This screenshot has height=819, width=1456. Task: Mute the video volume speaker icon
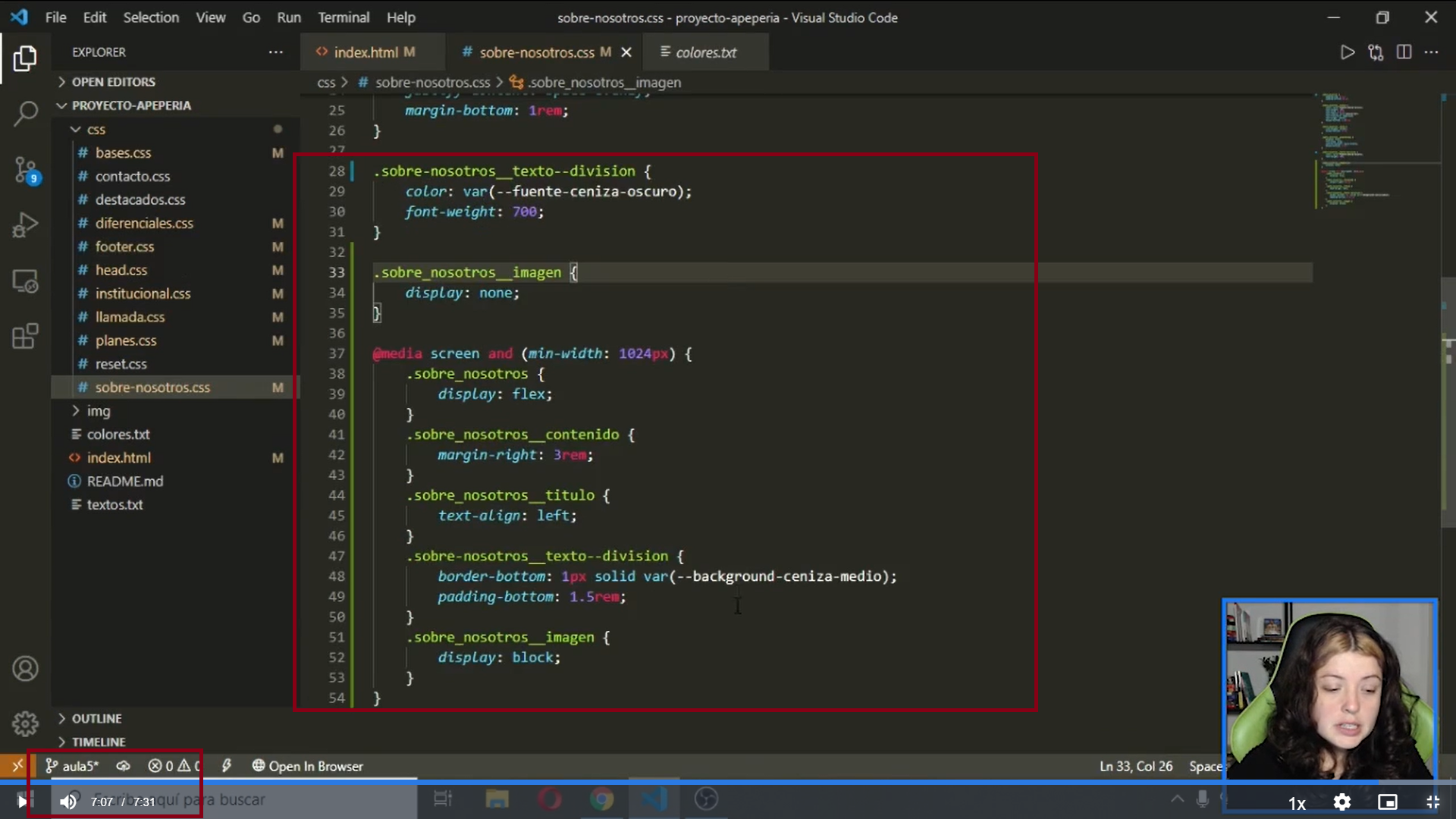point(68,801)
